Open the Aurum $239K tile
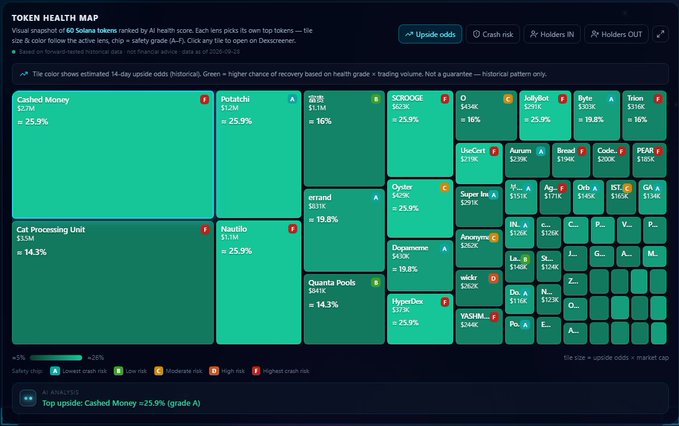Viewport: 679px width, 426px height. (x=527, y=160)
